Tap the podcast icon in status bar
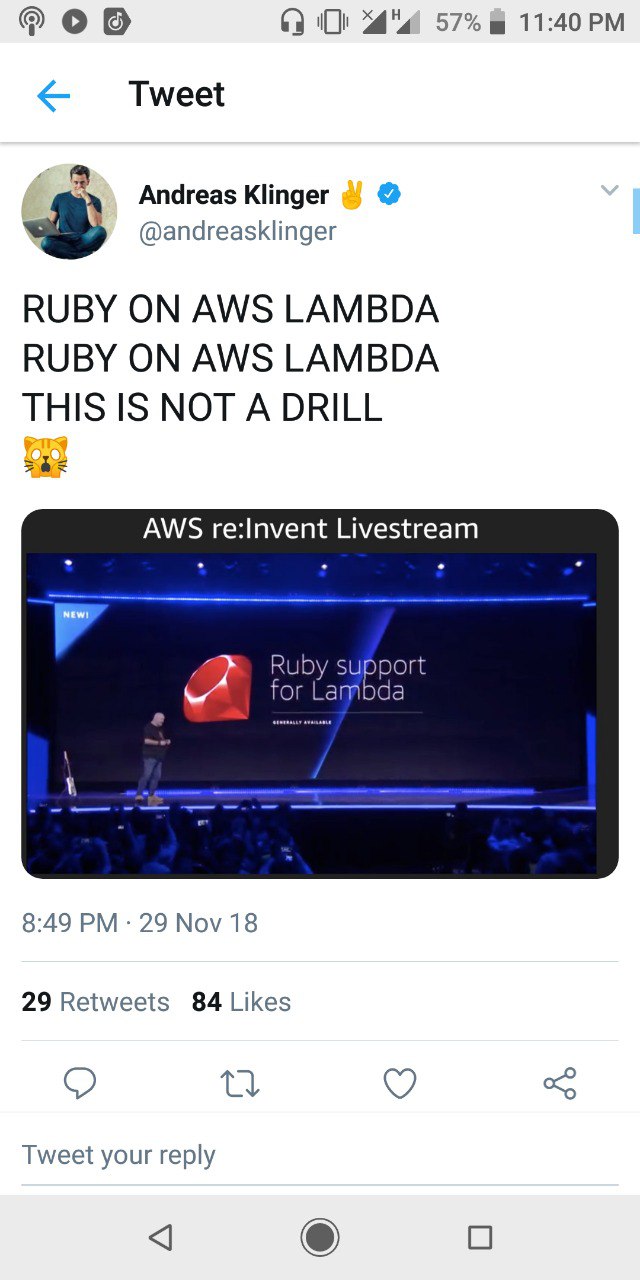Image resolution: width=640 pixels, height=1280 pixels. [33, 22]
